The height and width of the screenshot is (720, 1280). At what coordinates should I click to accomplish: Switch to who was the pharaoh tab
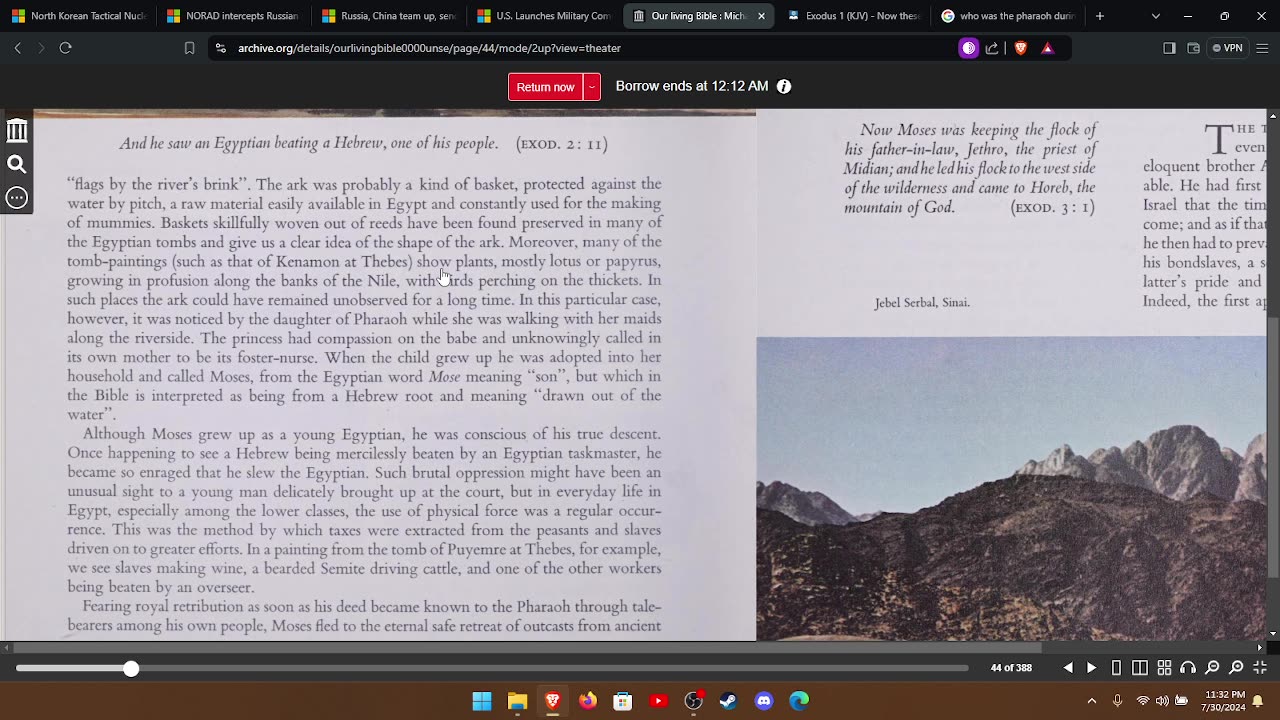point(1009,16)
